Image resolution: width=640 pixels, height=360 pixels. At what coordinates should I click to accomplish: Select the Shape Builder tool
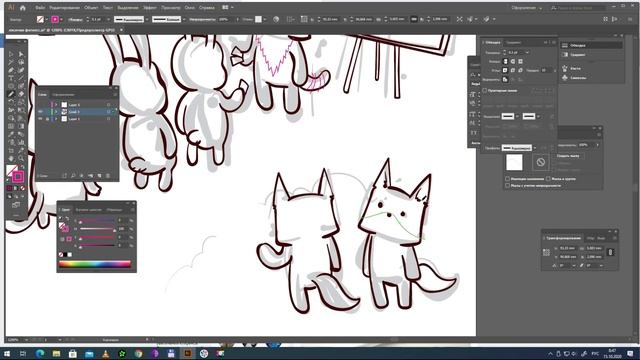coord(11,118)
